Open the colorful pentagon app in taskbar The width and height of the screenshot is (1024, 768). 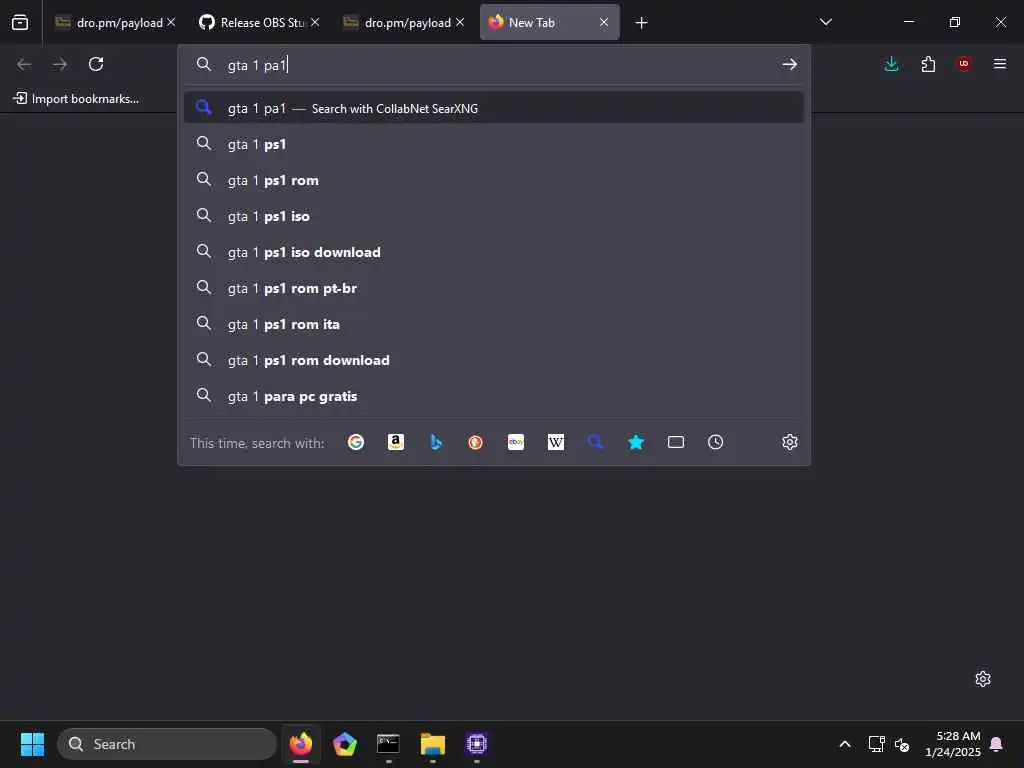[x=344, y=744]
